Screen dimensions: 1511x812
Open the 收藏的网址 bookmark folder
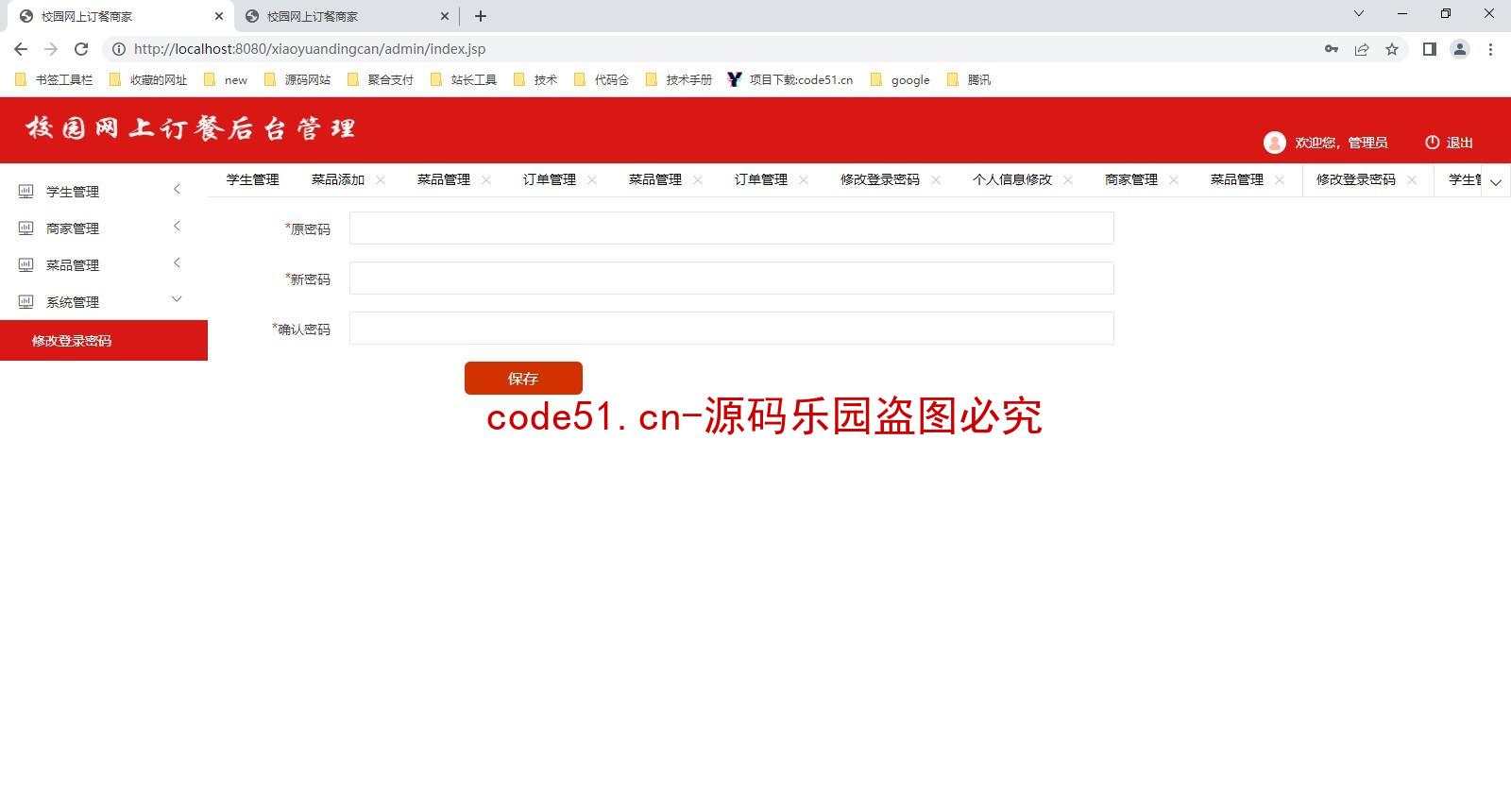click(x=148, y=80)
